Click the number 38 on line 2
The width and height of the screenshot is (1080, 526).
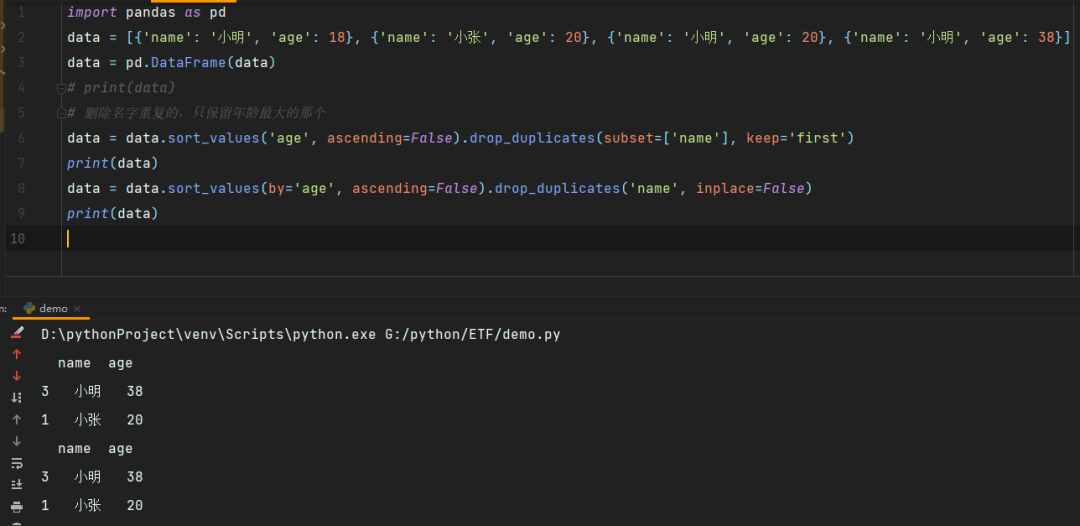coord(1046,38)
